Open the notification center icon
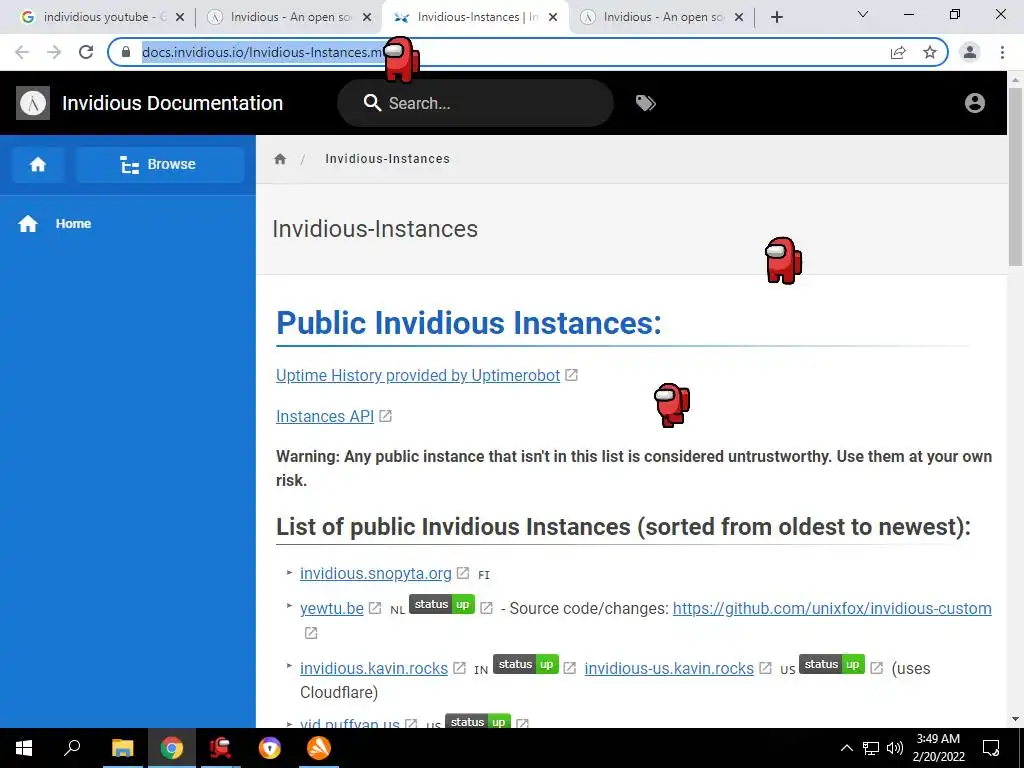The image size is (1024, 768). [x=991, y=748]
